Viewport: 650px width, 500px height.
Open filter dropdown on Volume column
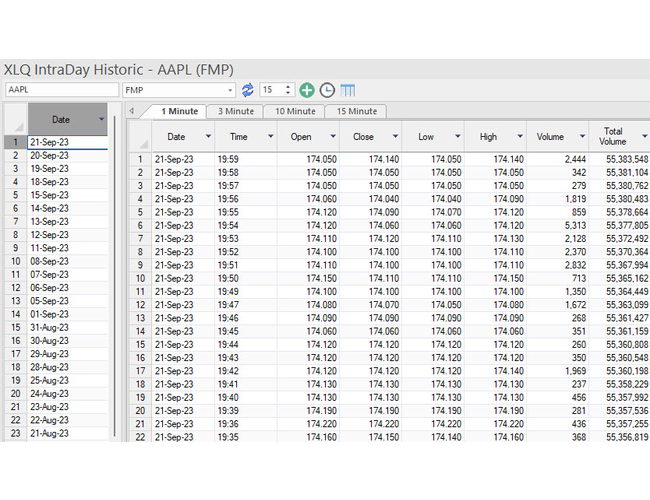point(582,136)
